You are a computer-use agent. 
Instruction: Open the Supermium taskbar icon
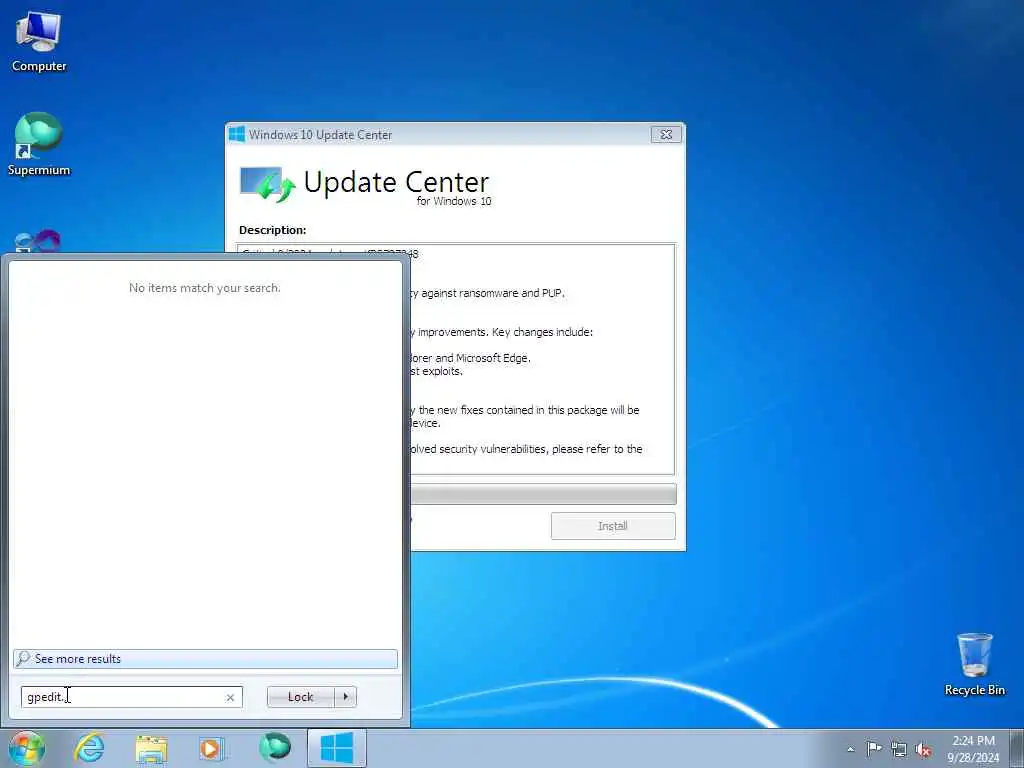(x=275, y=748)
